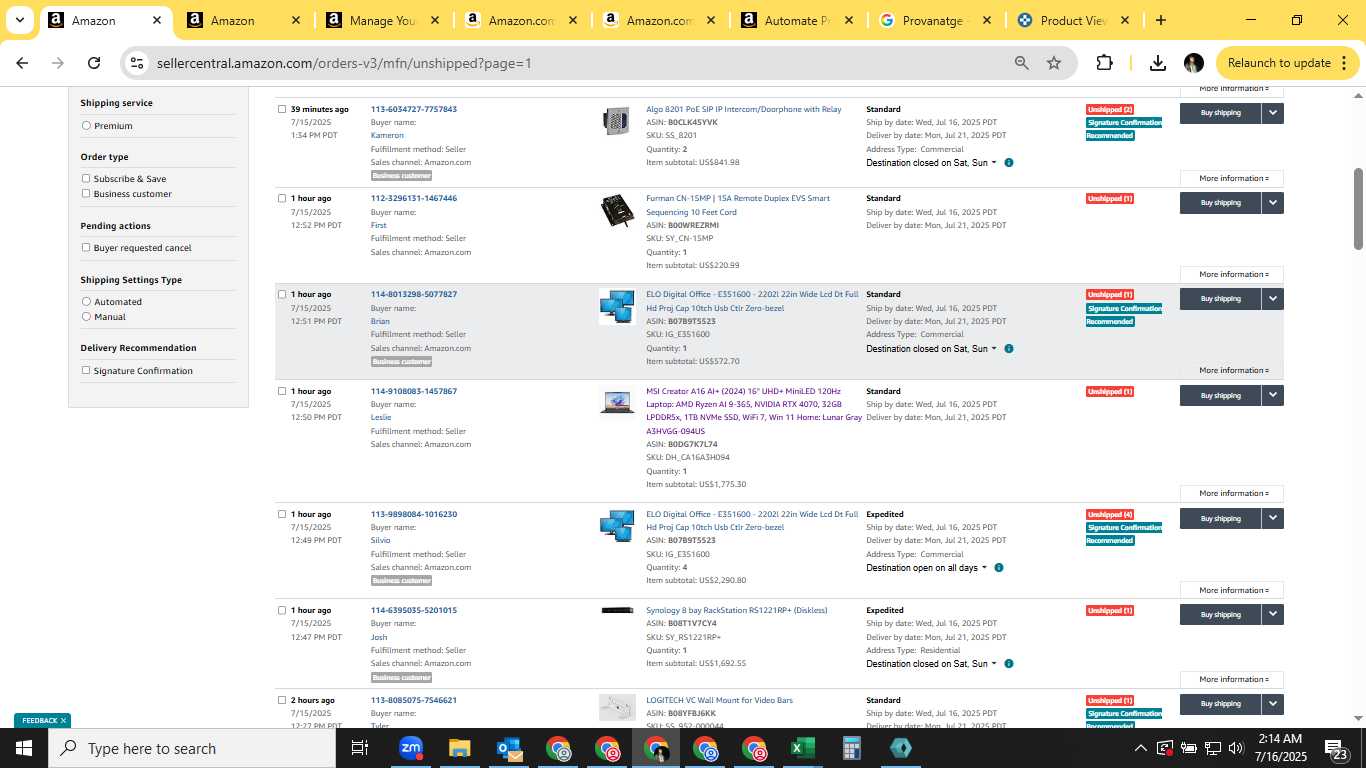Close the FEEDBACK widget using the X
The image size is (1366, 768).
(x=63, y=720)
